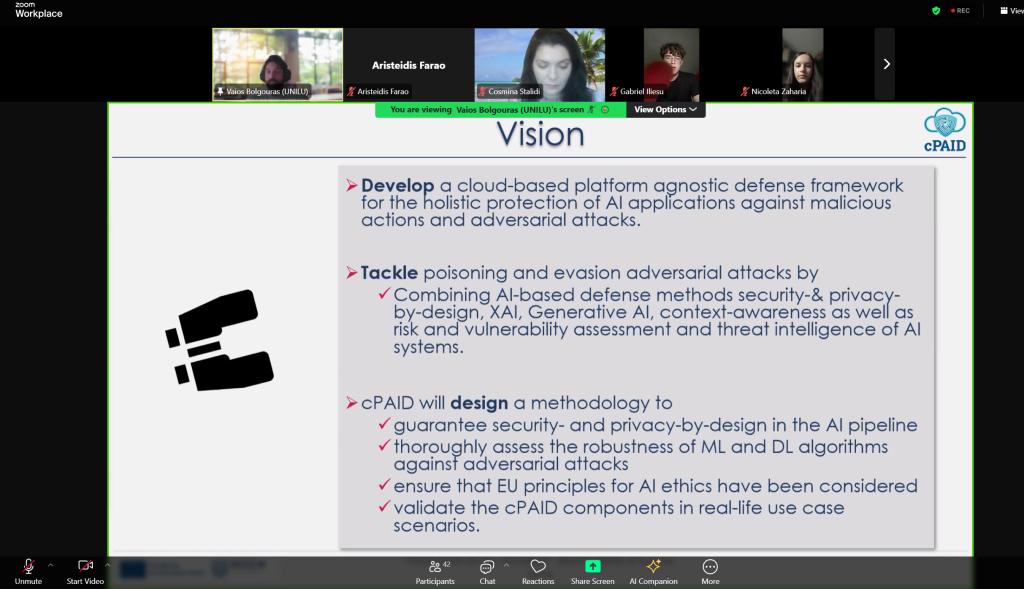Expand video options arrow beside Start Video
Image resolution: width=1024 pixels, height=589 pixels.
point(108,565)
